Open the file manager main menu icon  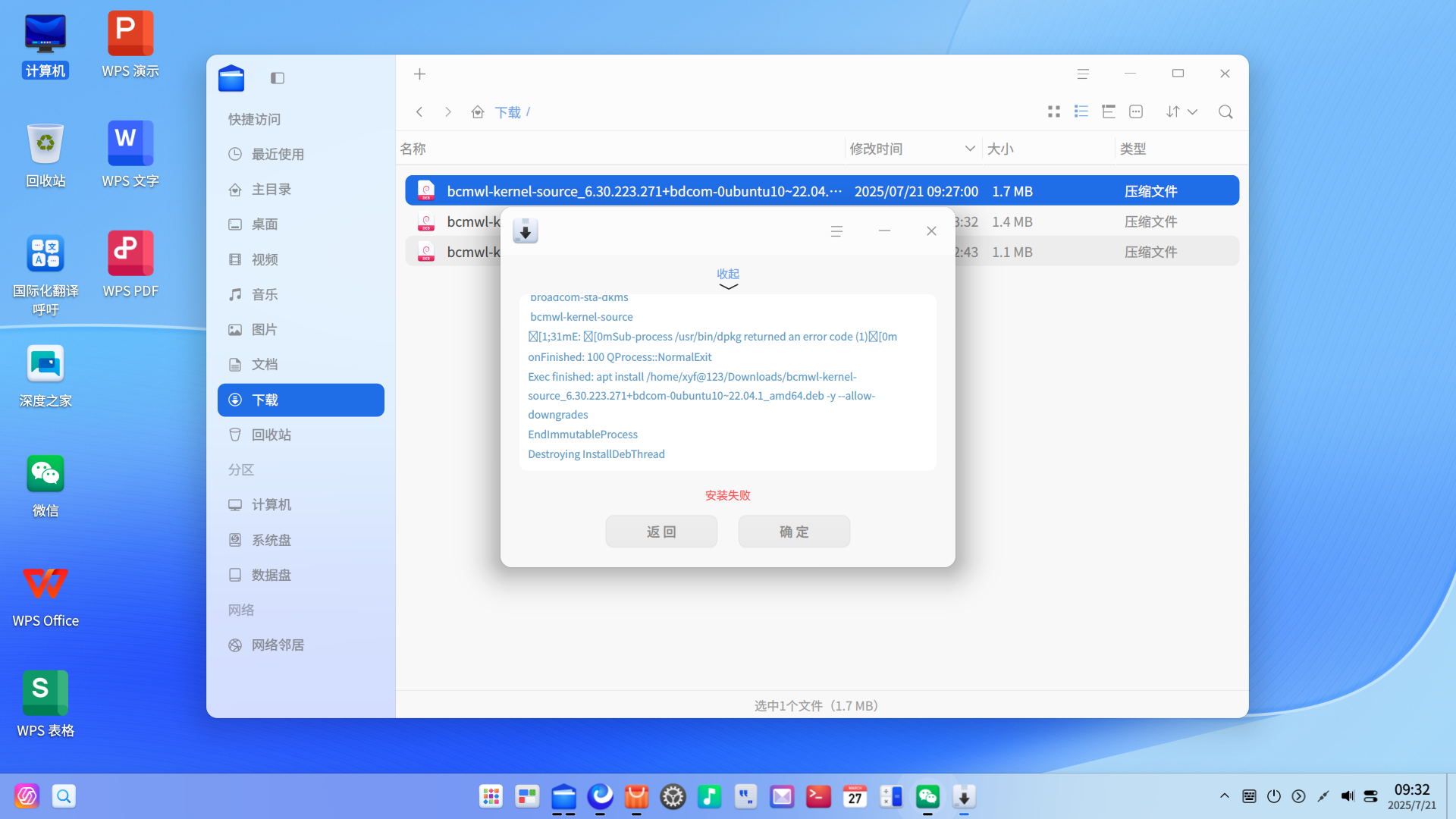click(1082, 74)
